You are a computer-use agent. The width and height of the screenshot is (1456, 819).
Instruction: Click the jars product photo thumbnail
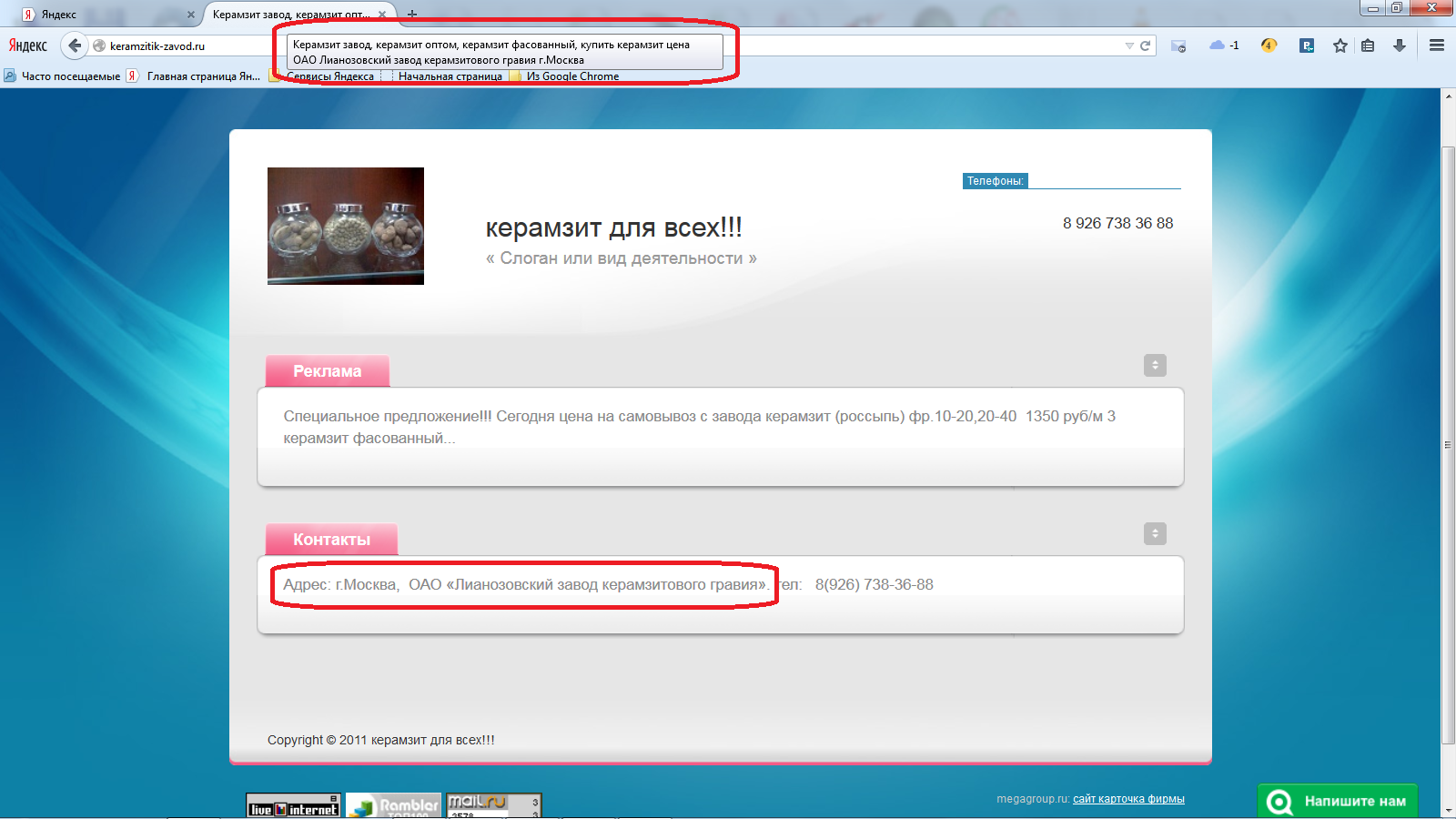(x=346, y=226)
